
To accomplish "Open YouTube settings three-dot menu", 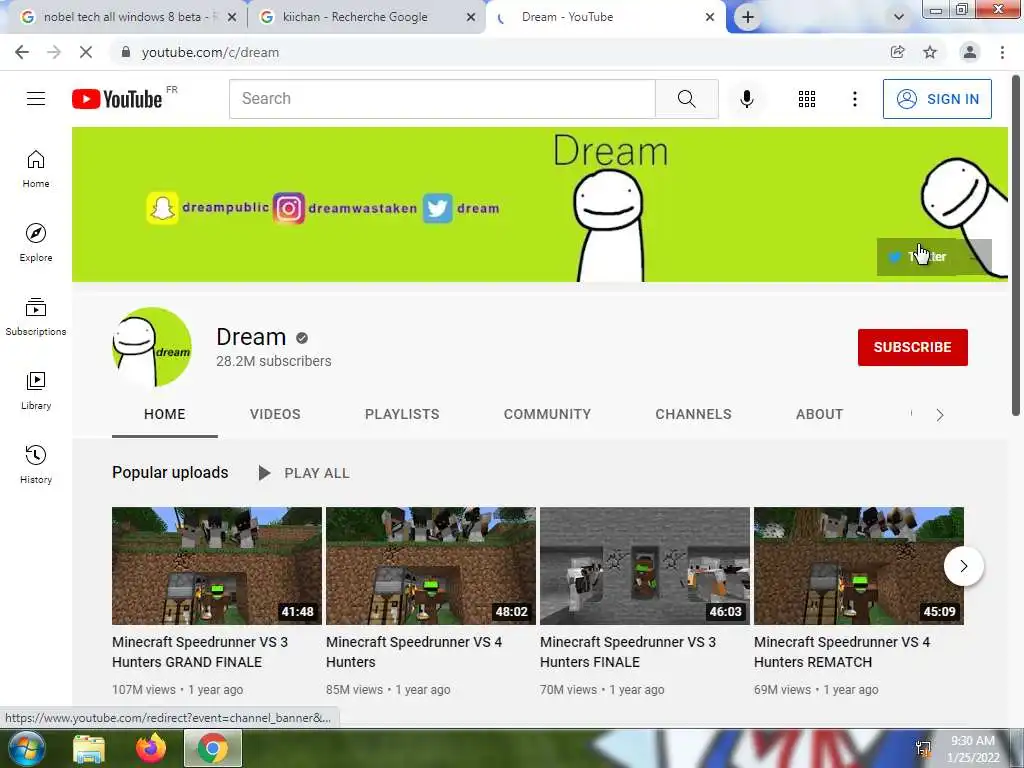I will [x=854, y=99].
